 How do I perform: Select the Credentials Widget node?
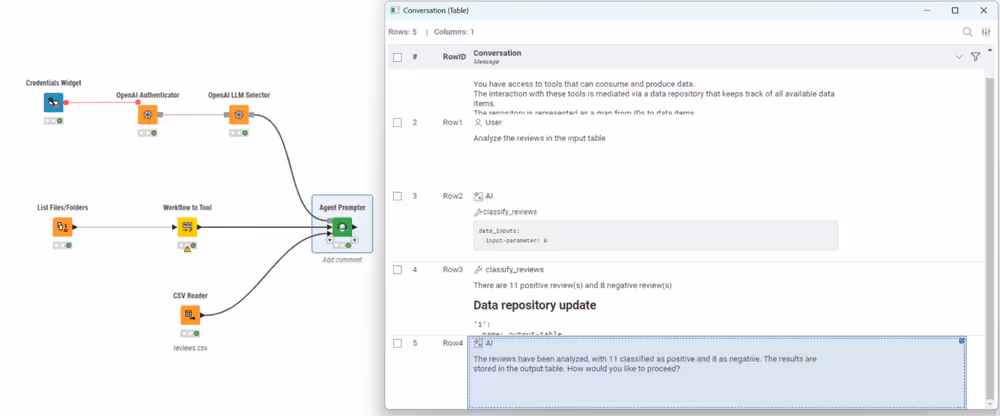click(x=53, y=102)
